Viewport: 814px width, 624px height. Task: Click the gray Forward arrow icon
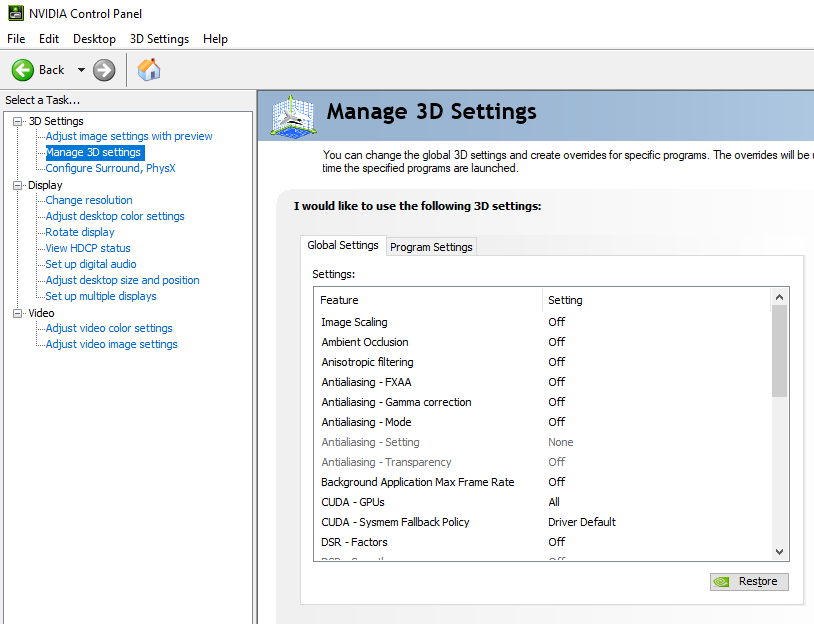[104, 70]
